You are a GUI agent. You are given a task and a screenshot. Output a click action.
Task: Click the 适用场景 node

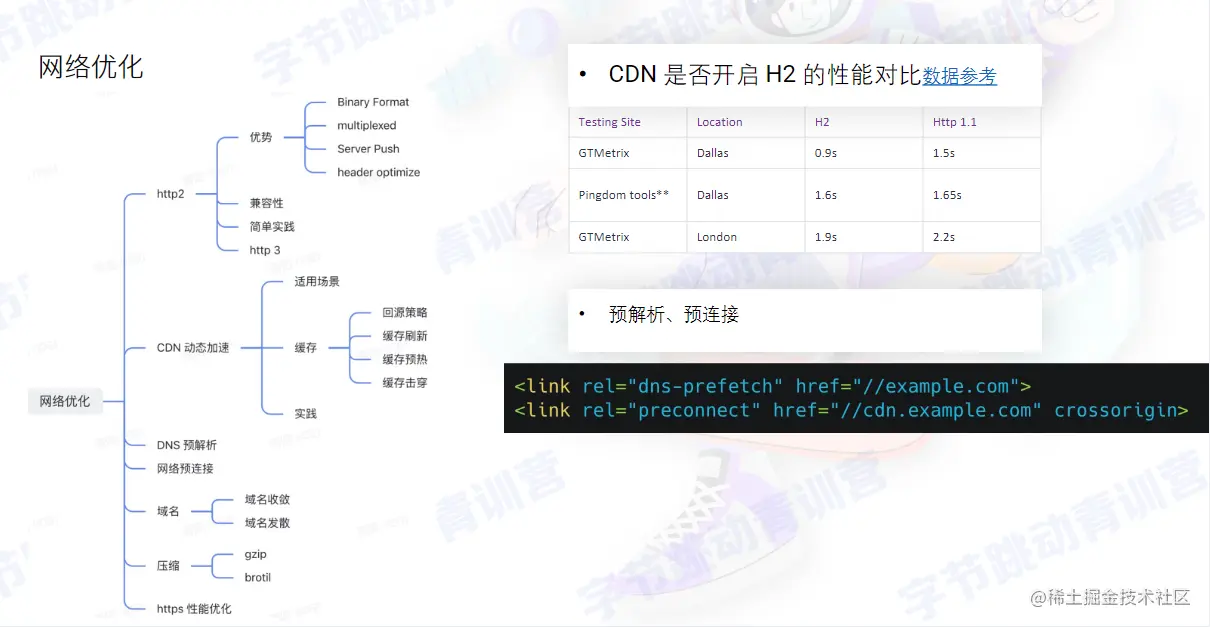click(317, 281)
